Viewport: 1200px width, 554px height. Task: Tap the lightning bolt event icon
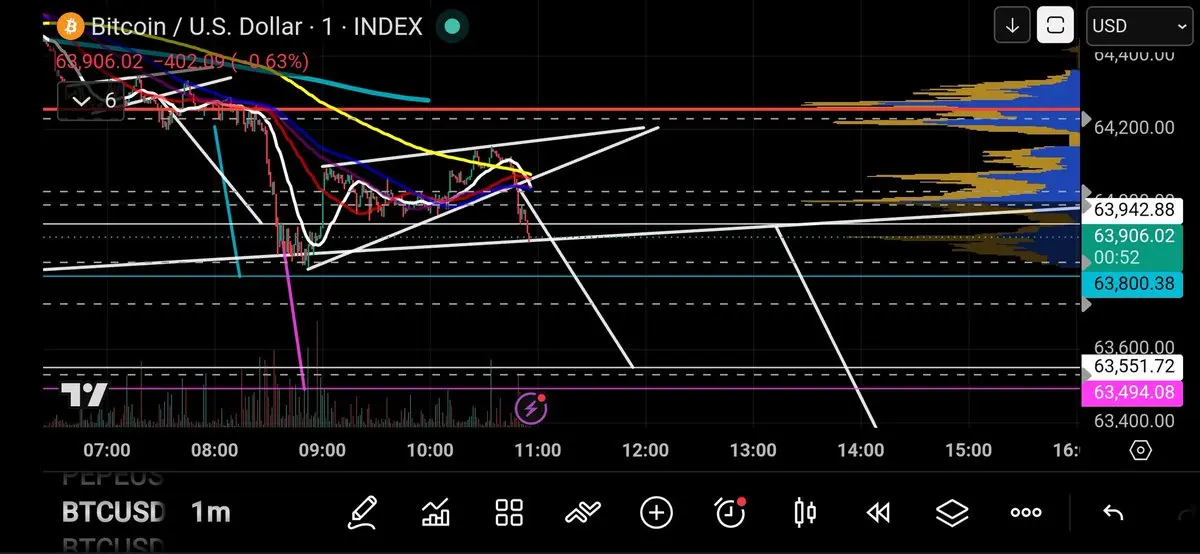530,408
